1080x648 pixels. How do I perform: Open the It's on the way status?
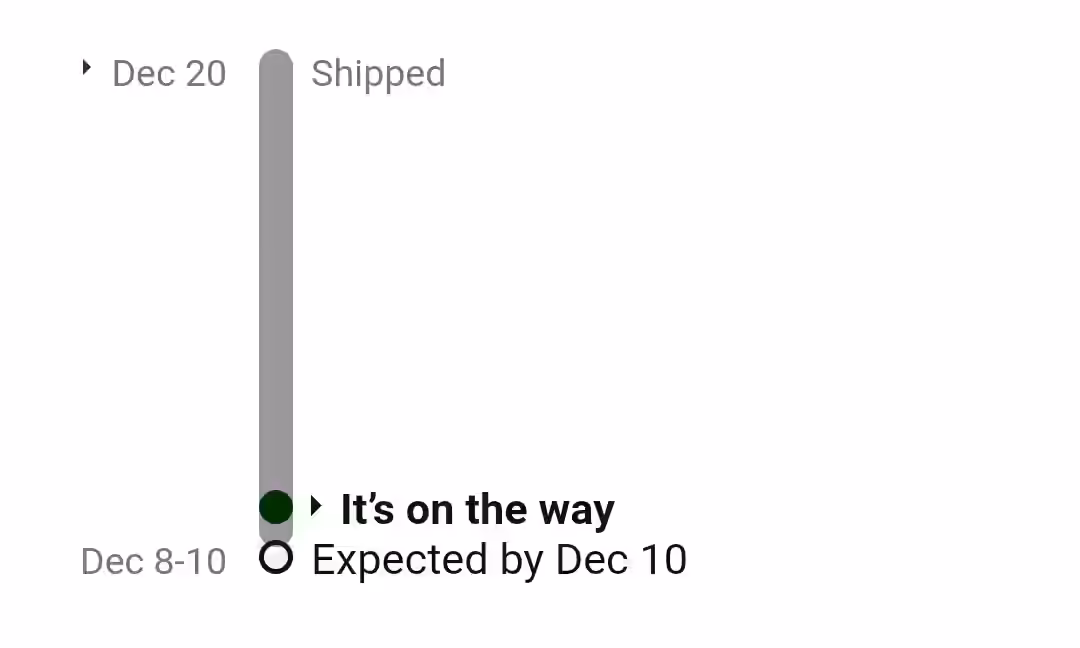click(x=477, y=510)
